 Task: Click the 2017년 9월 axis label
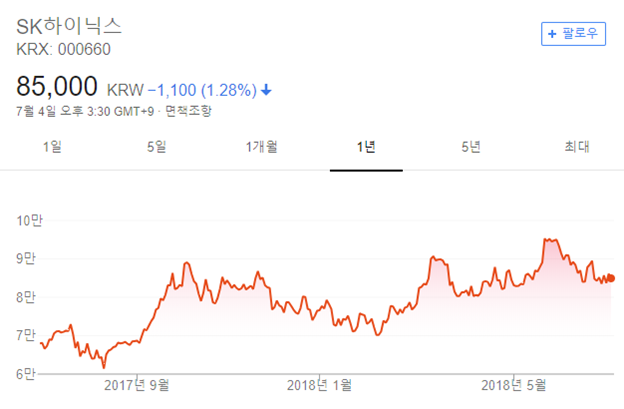tap(136, 385)
